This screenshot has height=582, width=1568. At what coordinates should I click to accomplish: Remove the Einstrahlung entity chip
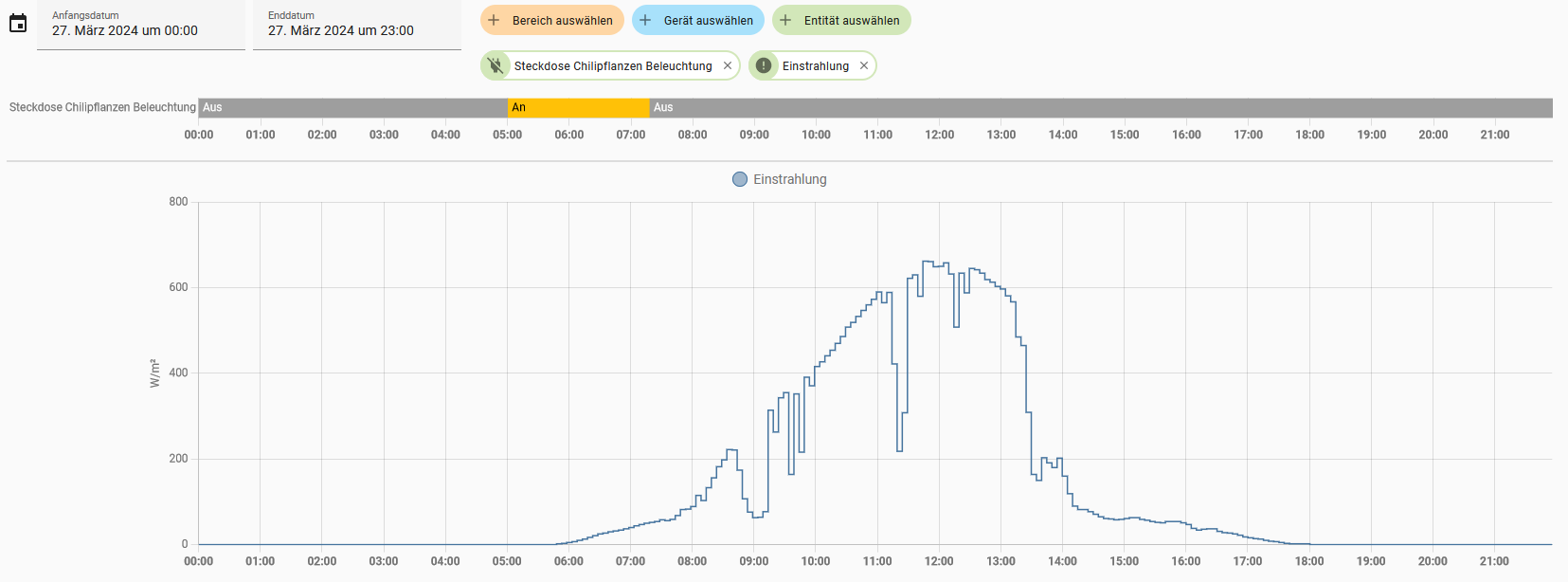coord(864,65)
